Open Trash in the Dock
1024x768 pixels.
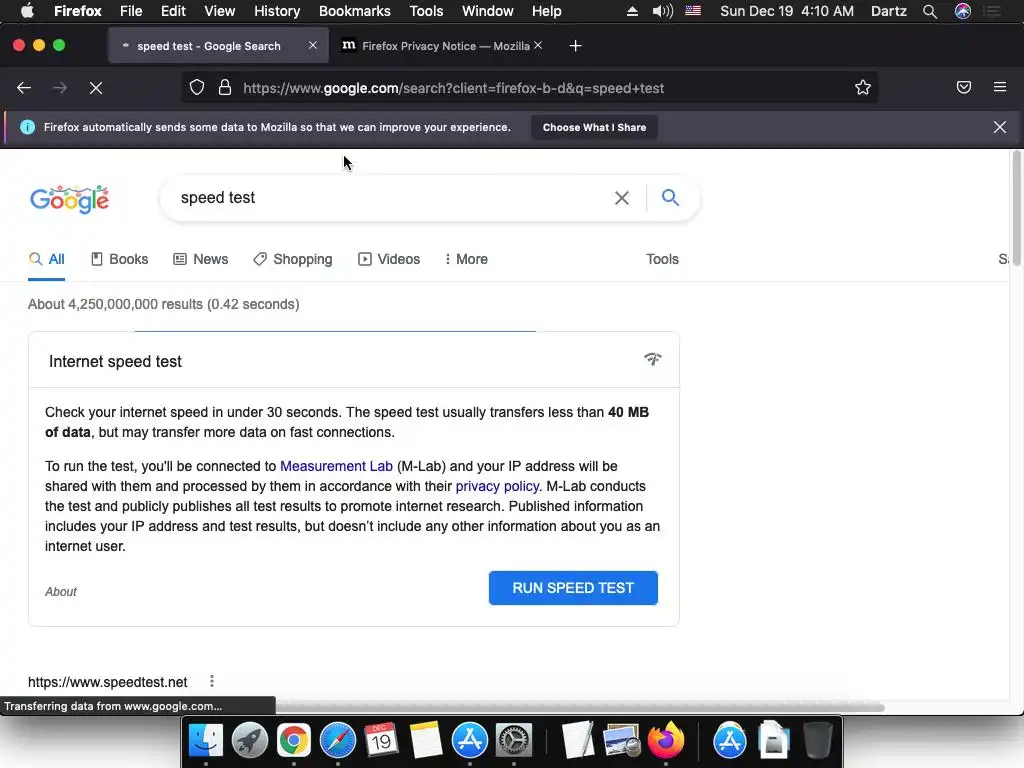[818, 740]
